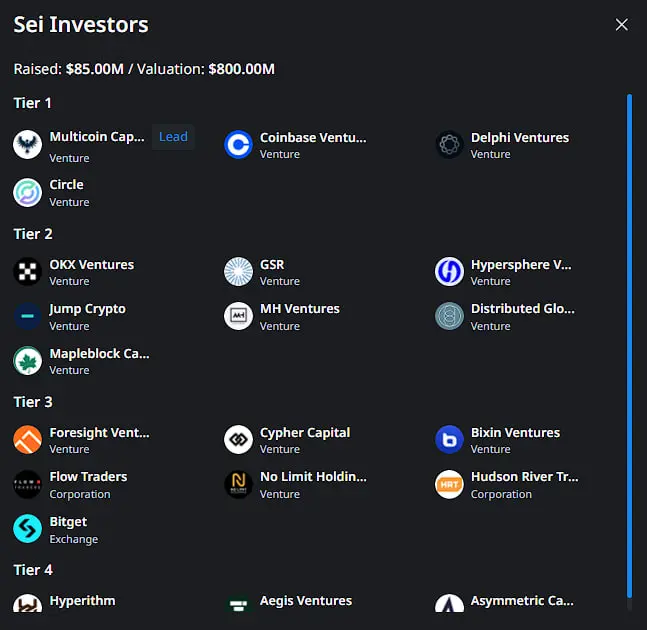647x630 pixels.
Task: Click the Multicoin Capital eagle logo
Action: pyautogui.click(x=27, y=144)
